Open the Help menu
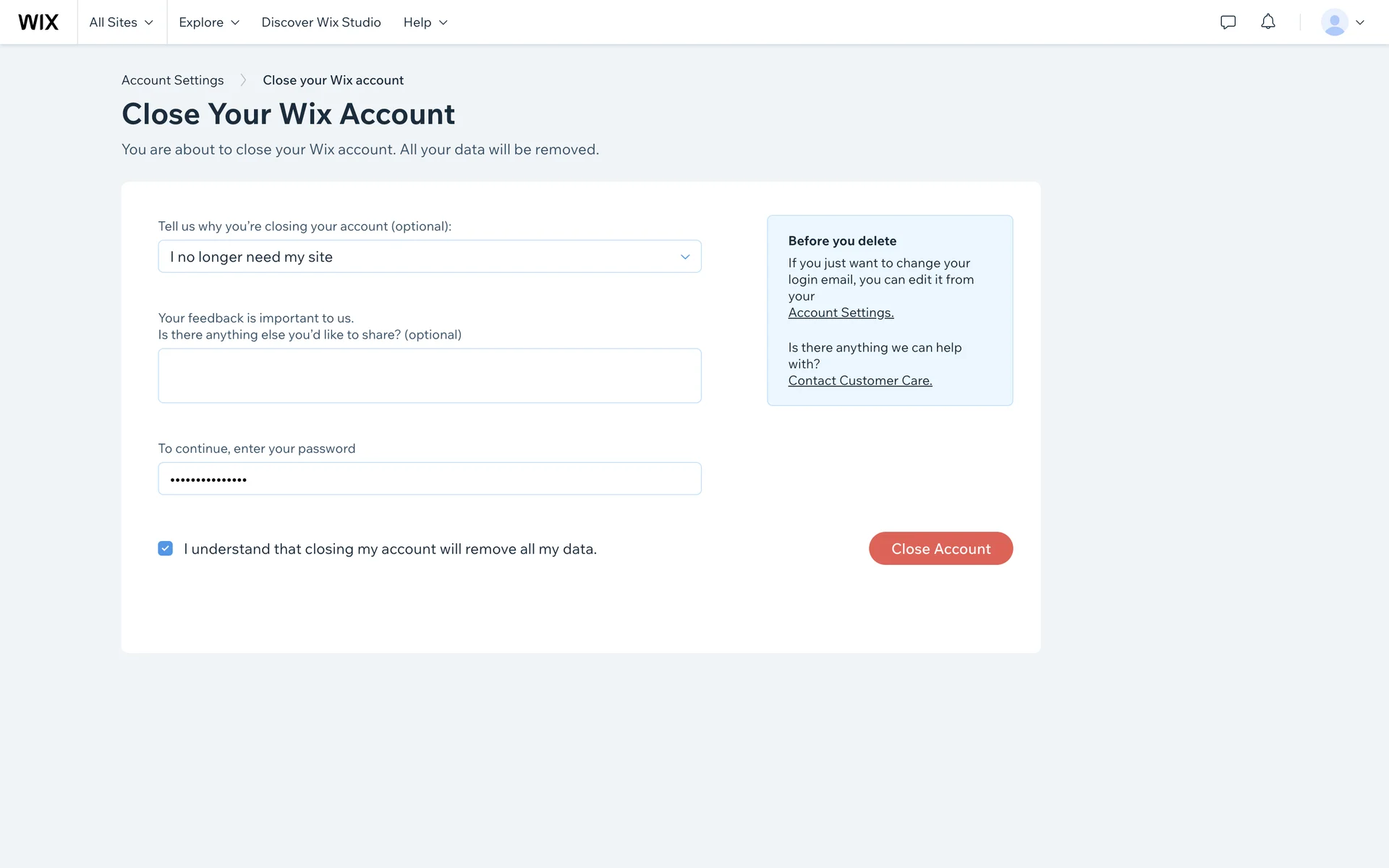Viewport: 1389px width, 868px height. click(x=425, y=22)
